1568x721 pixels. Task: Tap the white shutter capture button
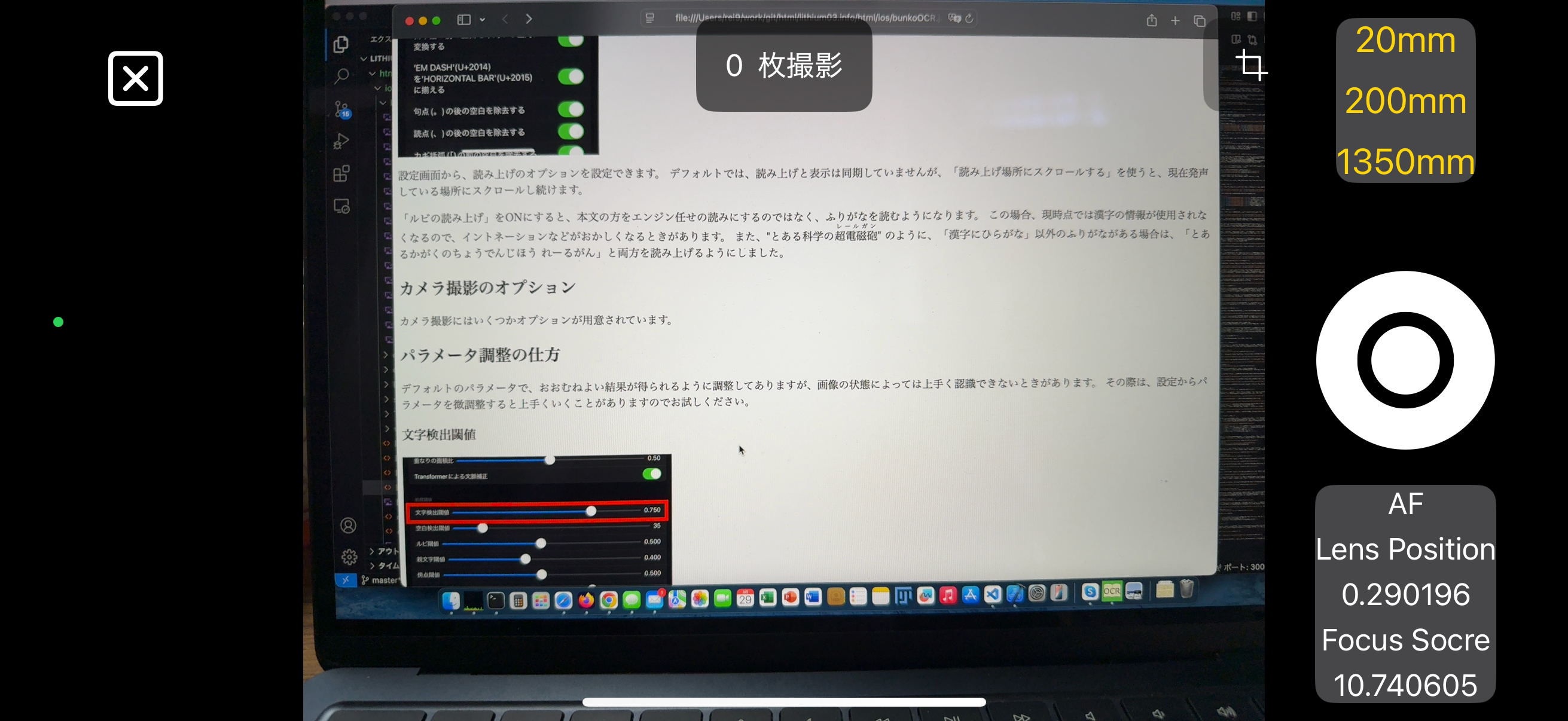(x=1404, y=360)
